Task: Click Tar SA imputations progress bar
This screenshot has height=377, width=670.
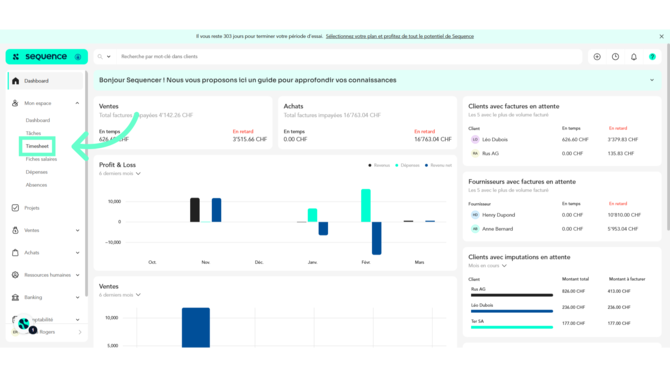Action: (512, 327)
